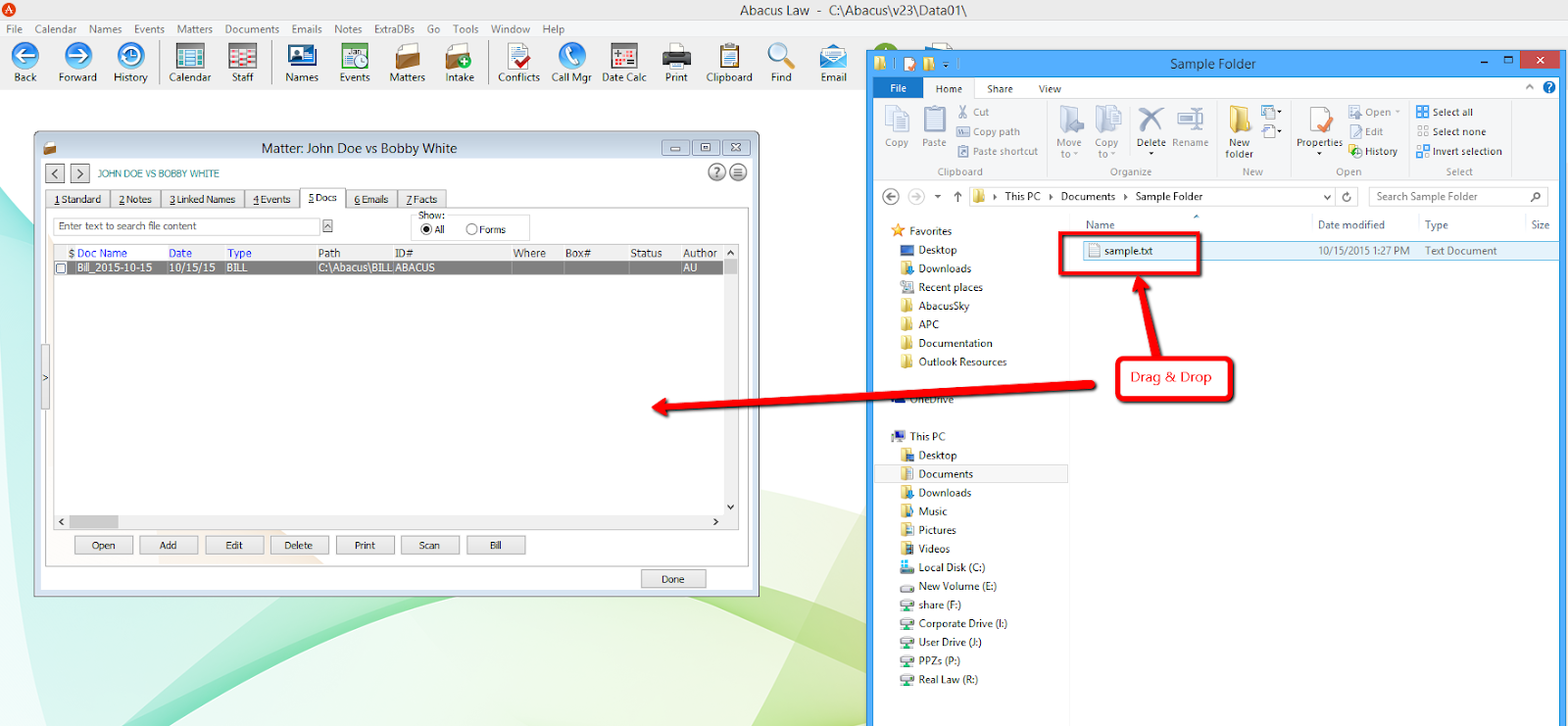1568x726 pixels.
Task: Open Properties in the Explorer ribbon
Action: click(1320, 129)
